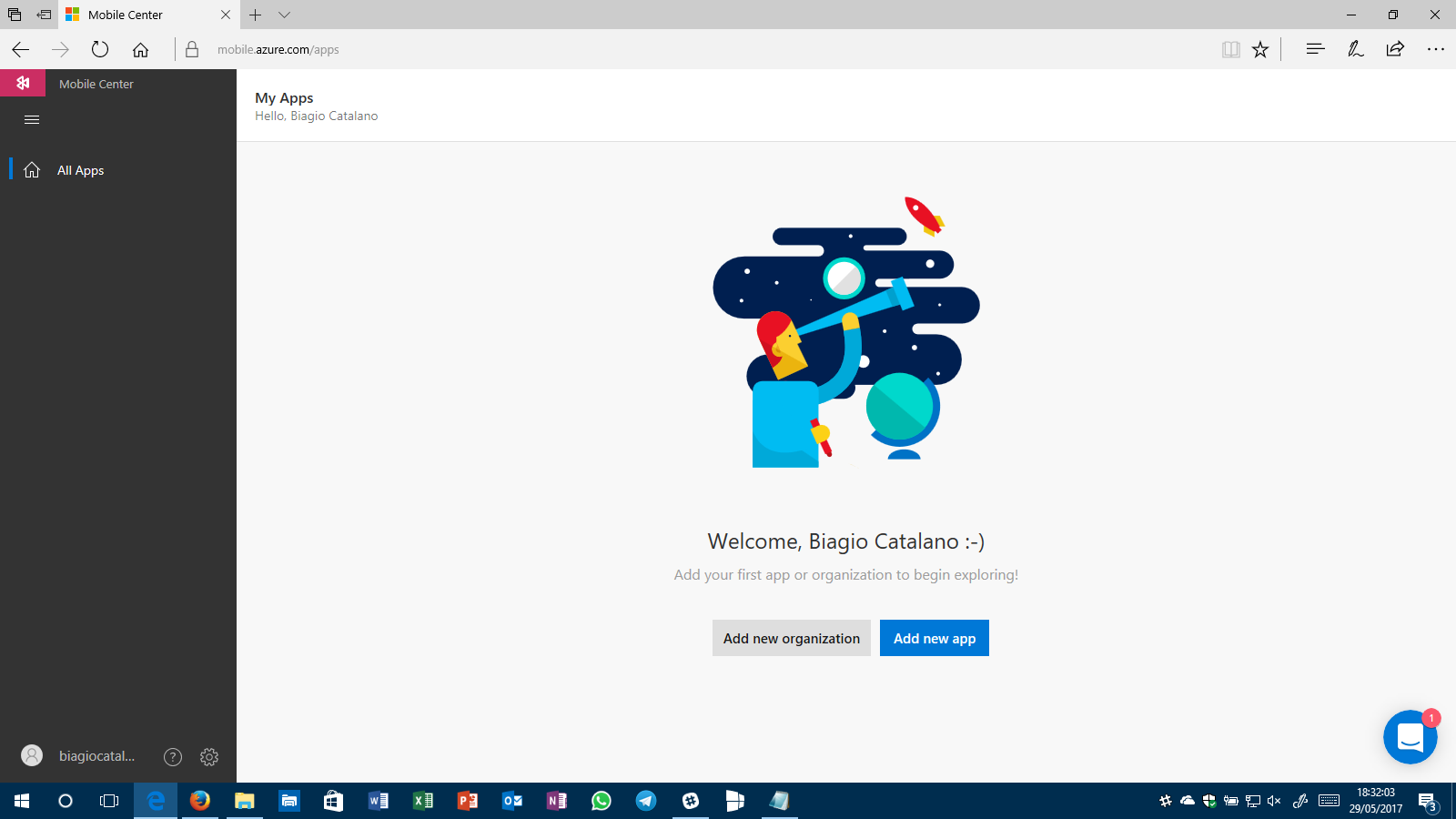Refresh the page with the reload icon

click(100, 49)
